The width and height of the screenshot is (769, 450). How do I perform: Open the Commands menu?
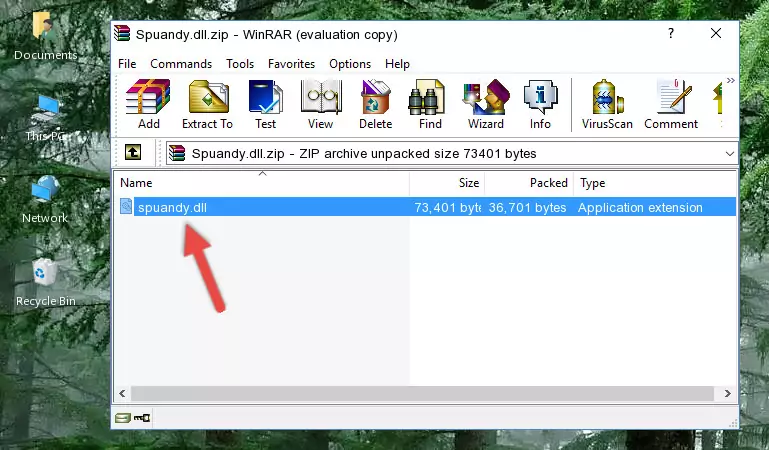coord(181,64)
